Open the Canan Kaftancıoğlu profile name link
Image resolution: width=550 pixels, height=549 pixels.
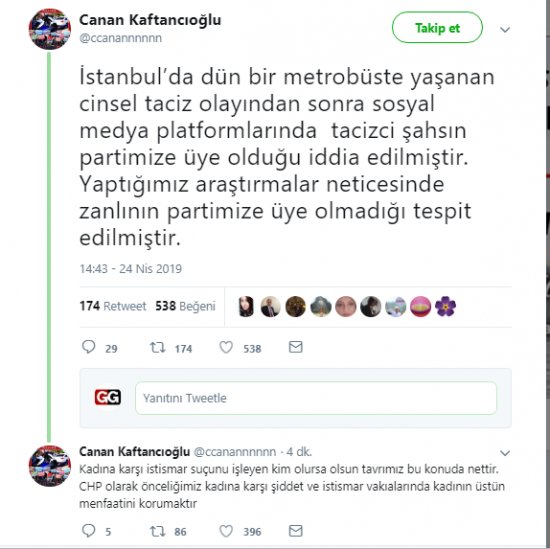[150, 20]
